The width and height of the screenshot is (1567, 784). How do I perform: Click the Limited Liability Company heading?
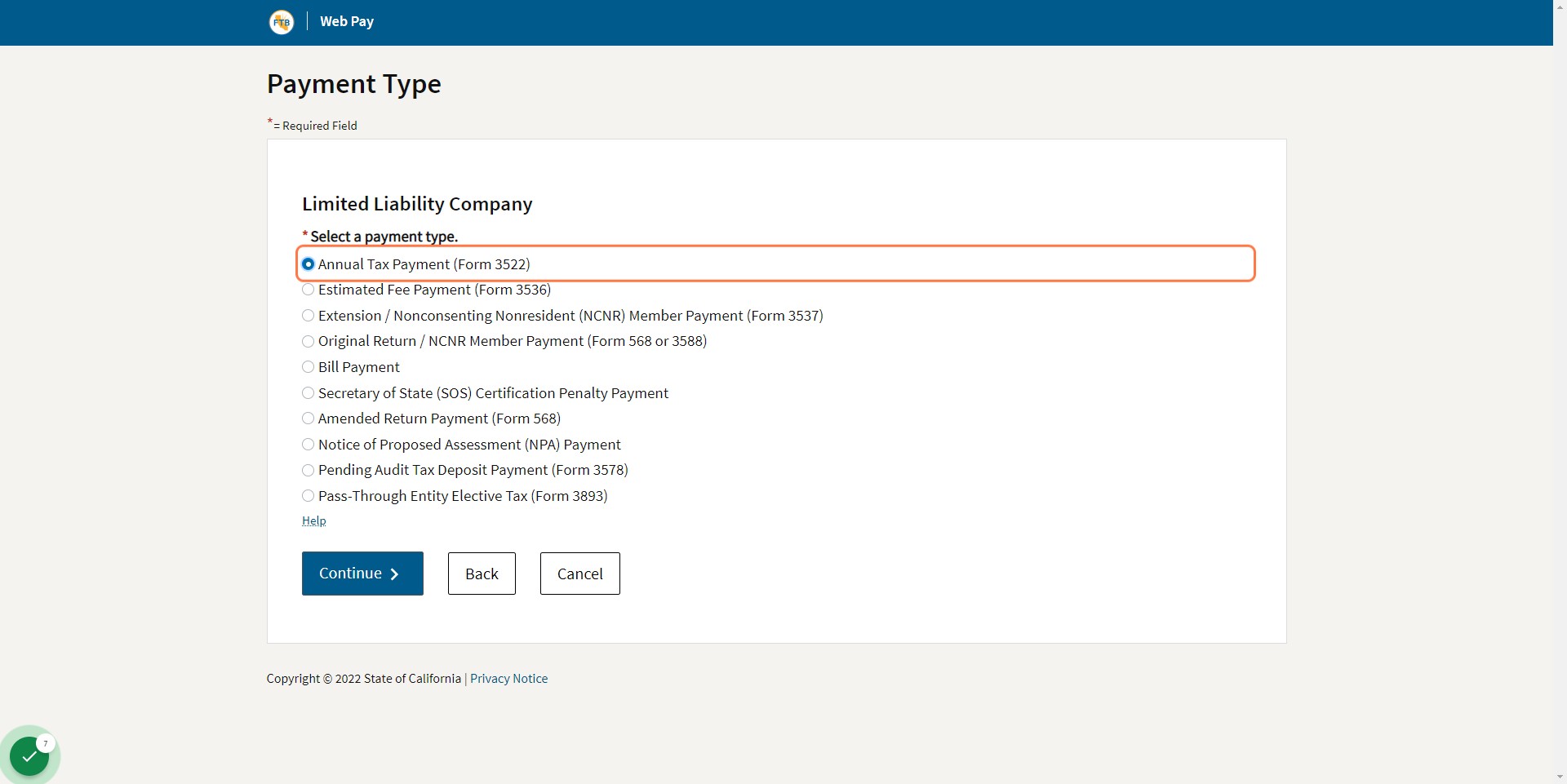(417, 204)
